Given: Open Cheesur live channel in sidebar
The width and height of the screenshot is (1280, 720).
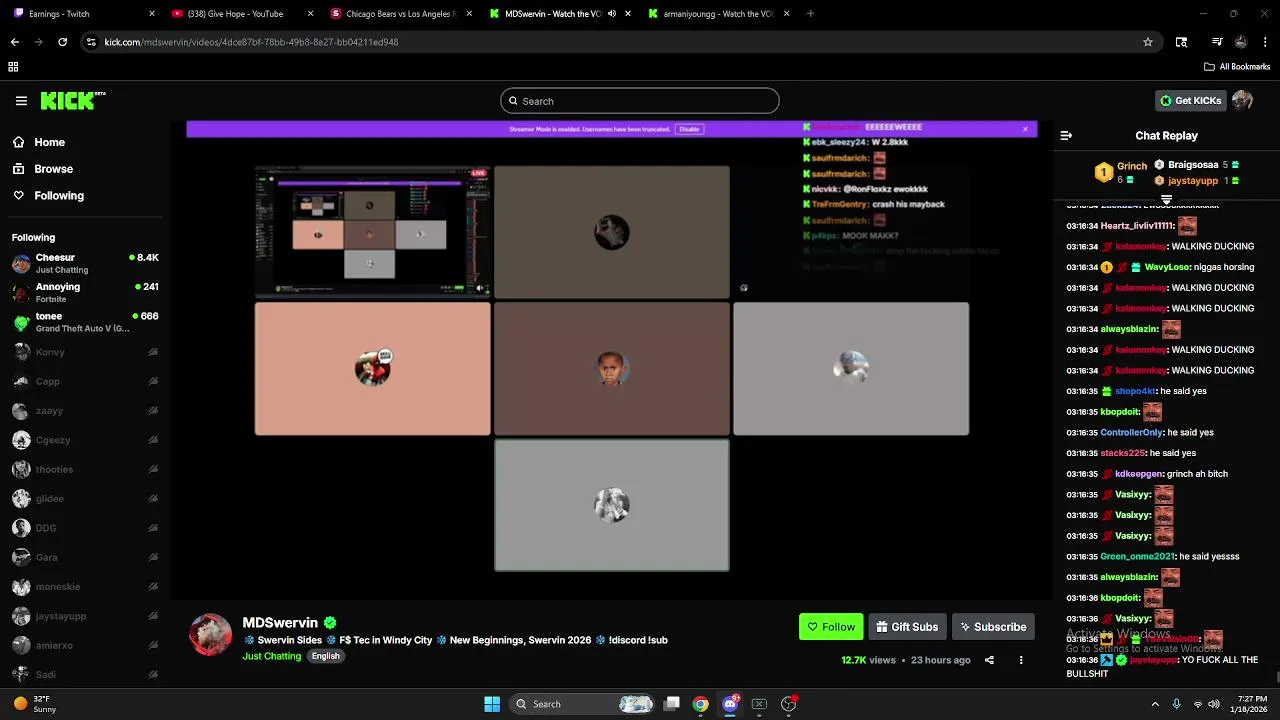Looking at the screenshot, I should pos(85,263).
